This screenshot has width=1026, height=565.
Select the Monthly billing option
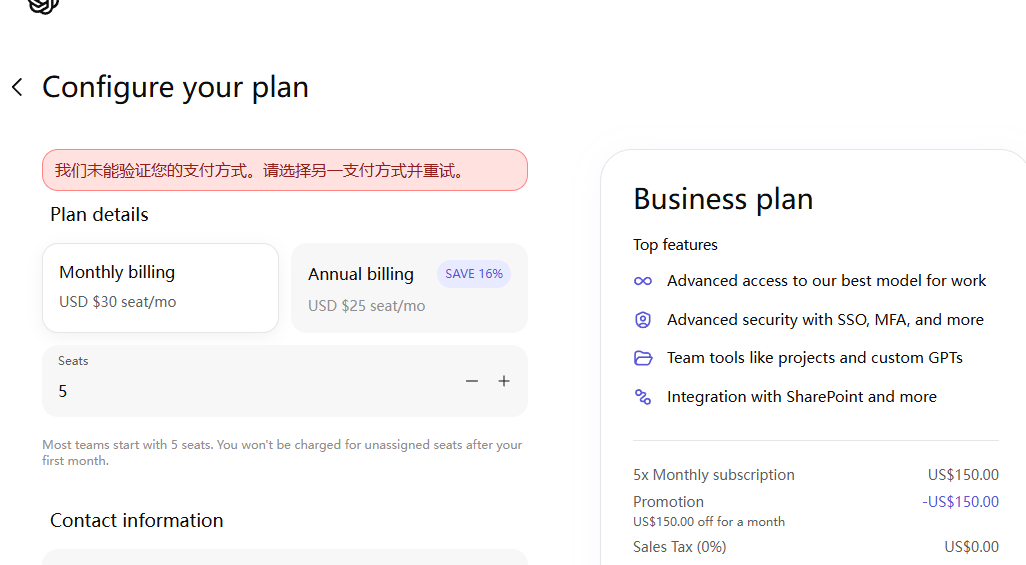click(160, 288)
